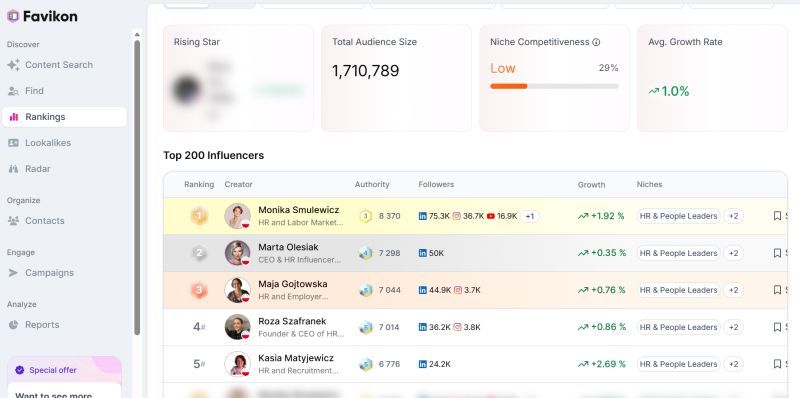Viewport: 800px width, 398px height.
Task: Click Monika Smulewicz's Instagram icon
Action: (x=457, y=216)
